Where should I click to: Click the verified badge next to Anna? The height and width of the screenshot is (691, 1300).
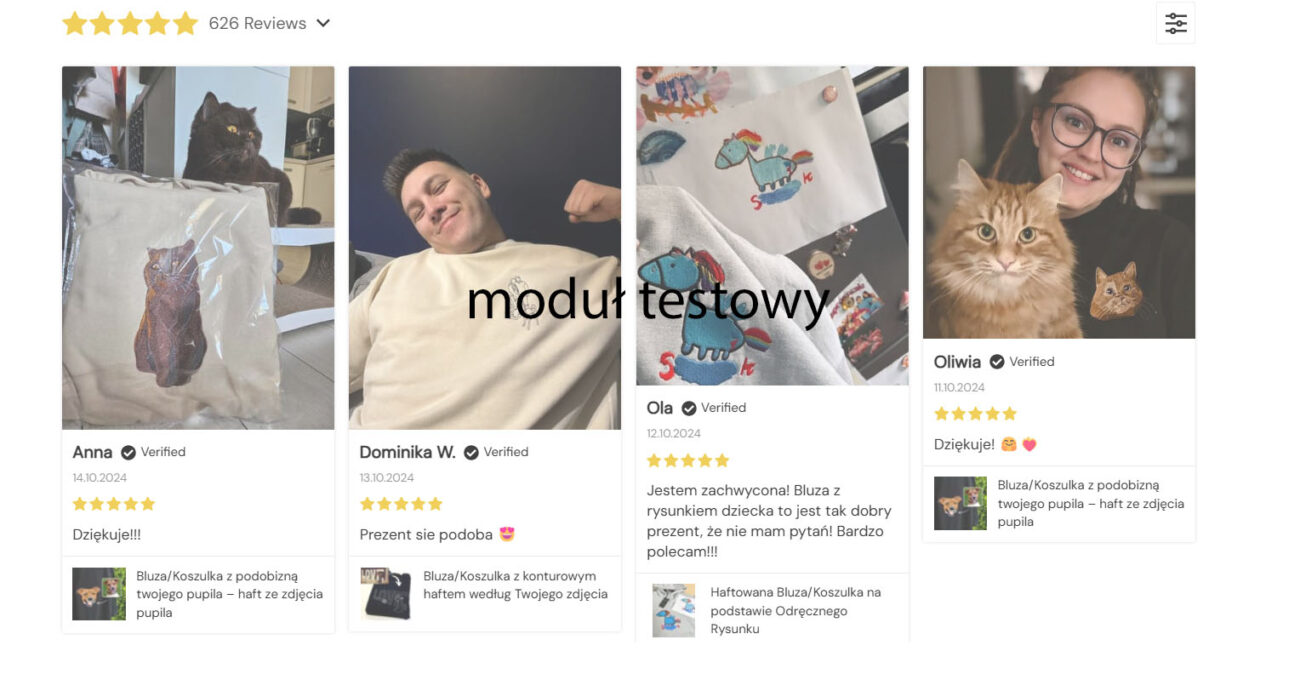tap(128, 452)
